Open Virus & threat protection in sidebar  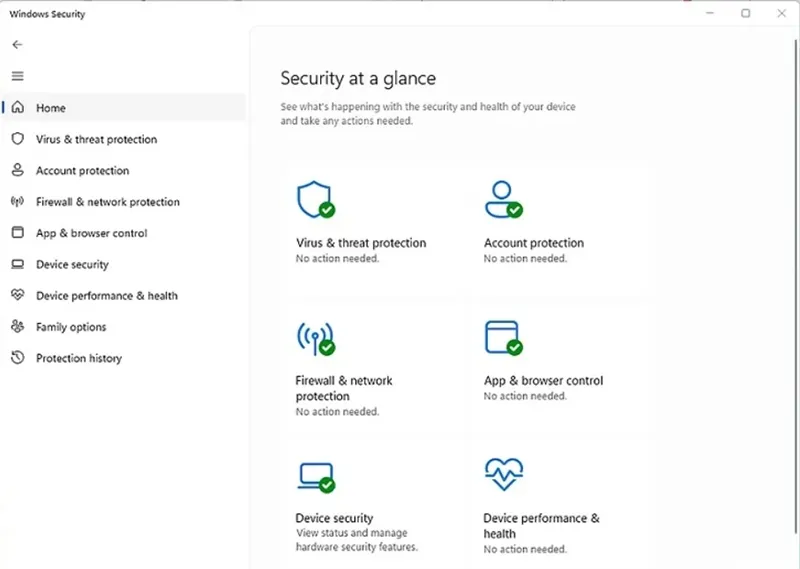[96, 140]
